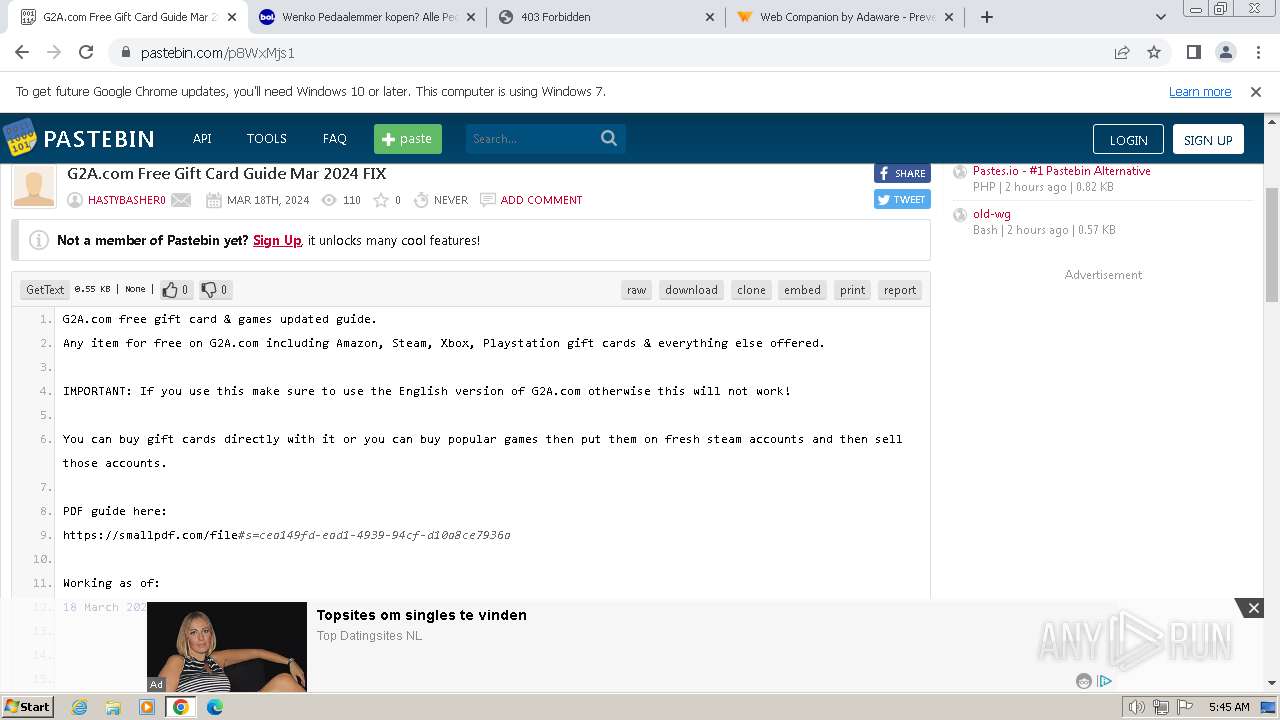Click the ADD COMMENT link

[541, 200]
